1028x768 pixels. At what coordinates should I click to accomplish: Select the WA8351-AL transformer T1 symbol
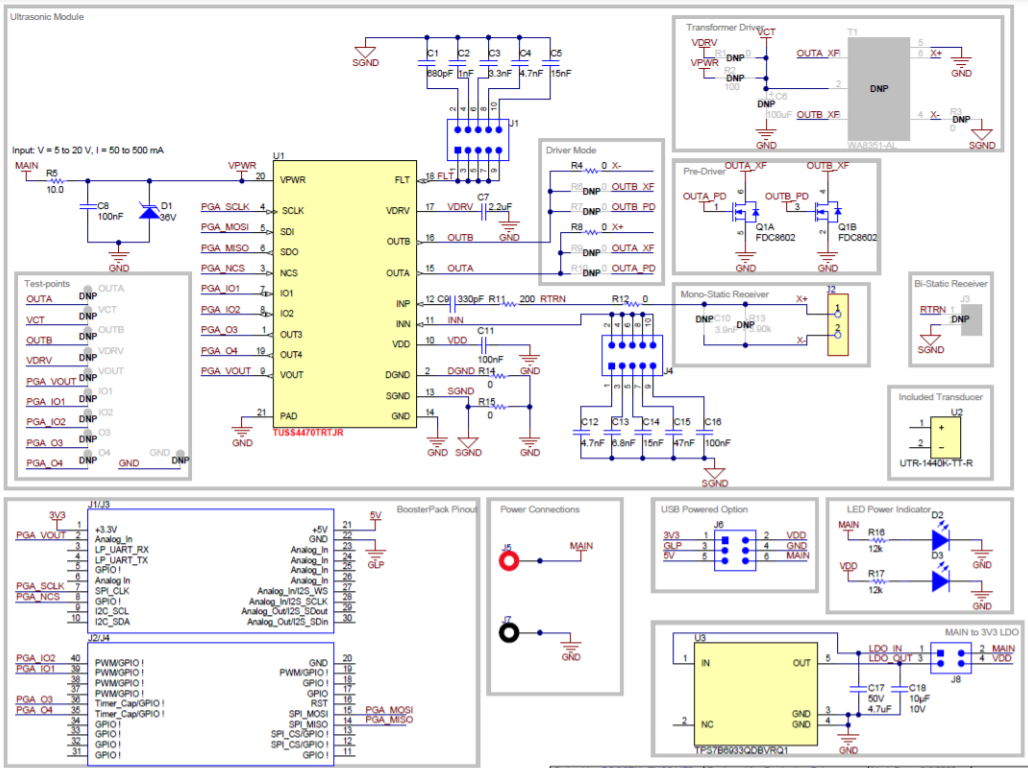pyautogui.click(x=878, y=88)
